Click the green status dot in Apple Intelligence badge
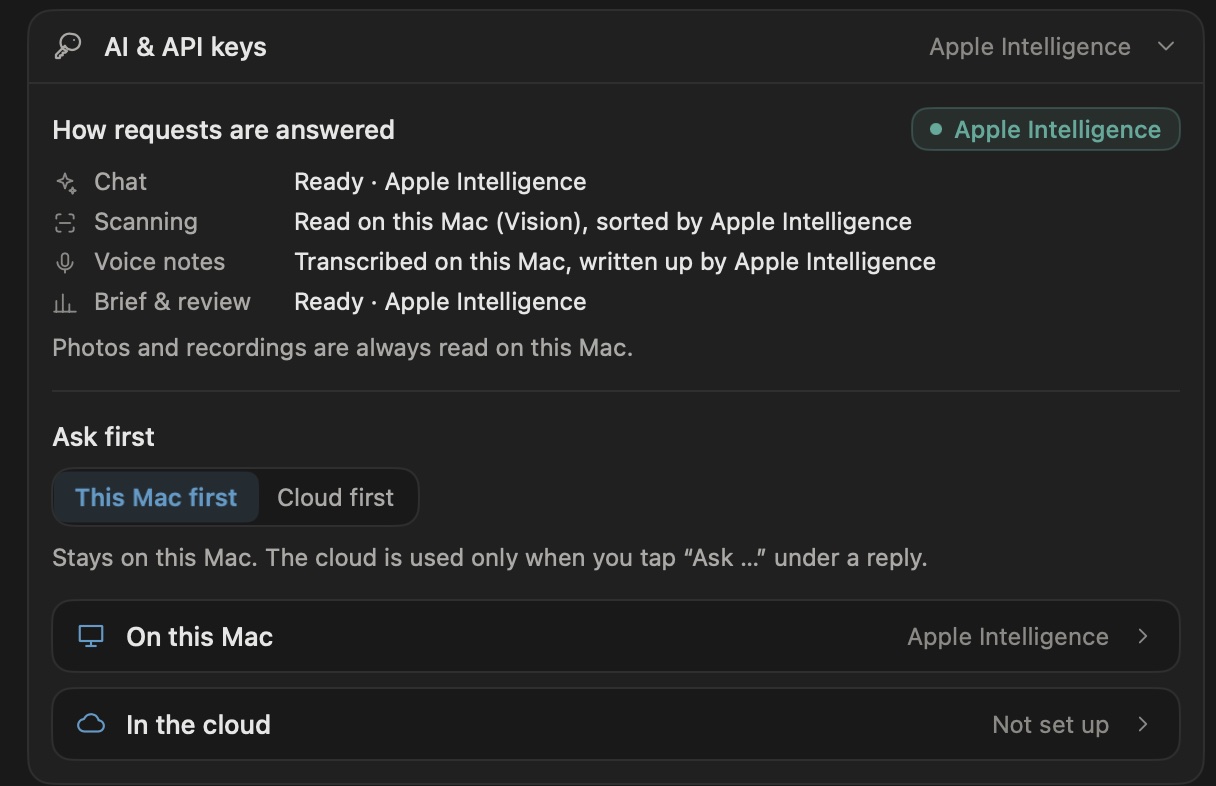Image resolution: width=1216 pixels, height=786 pixels. click(x=936, y=129)
